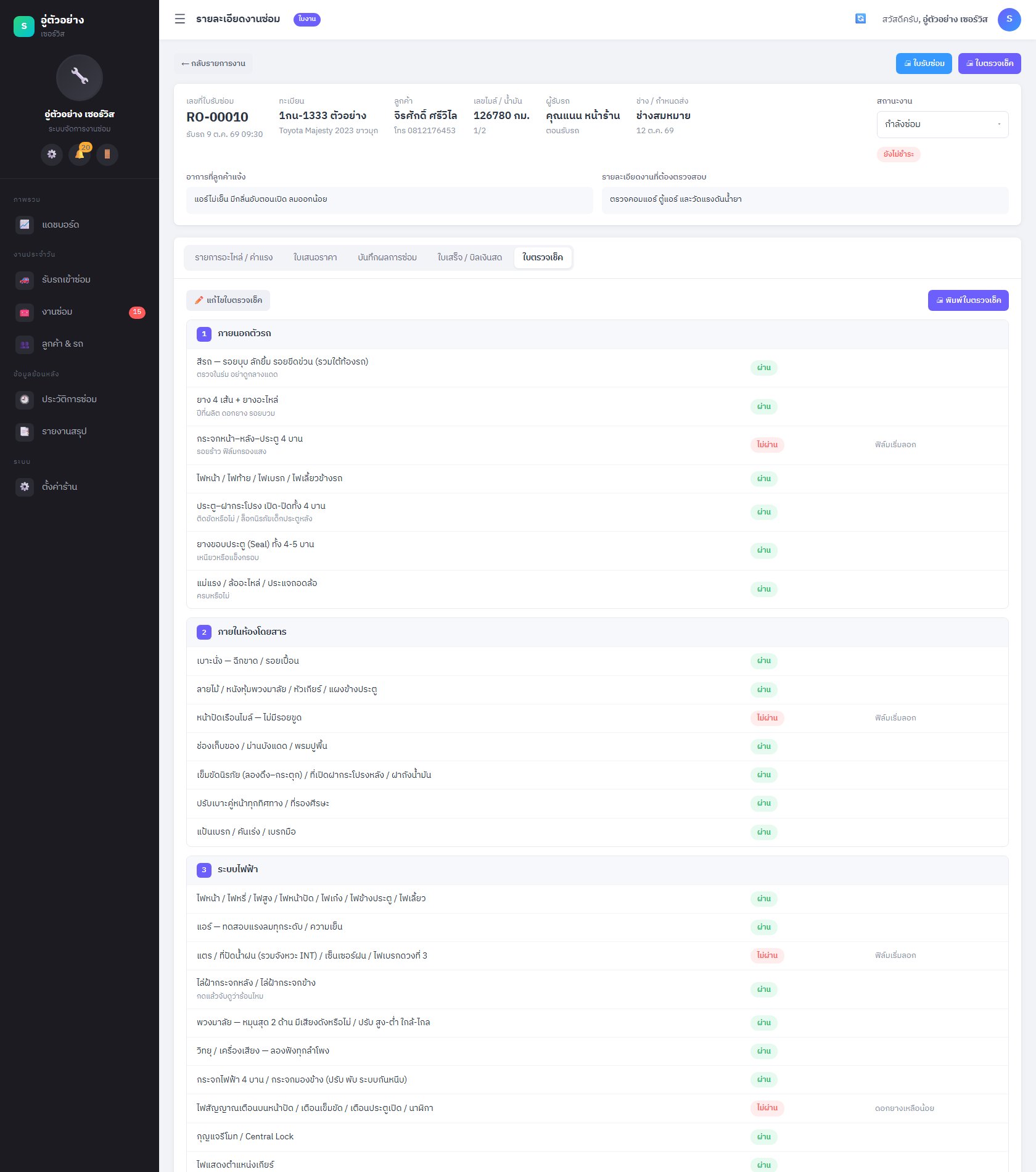
Task: Open the ใบเสร็จ / บิลเงินสด tab
Action: pos(470,258)
